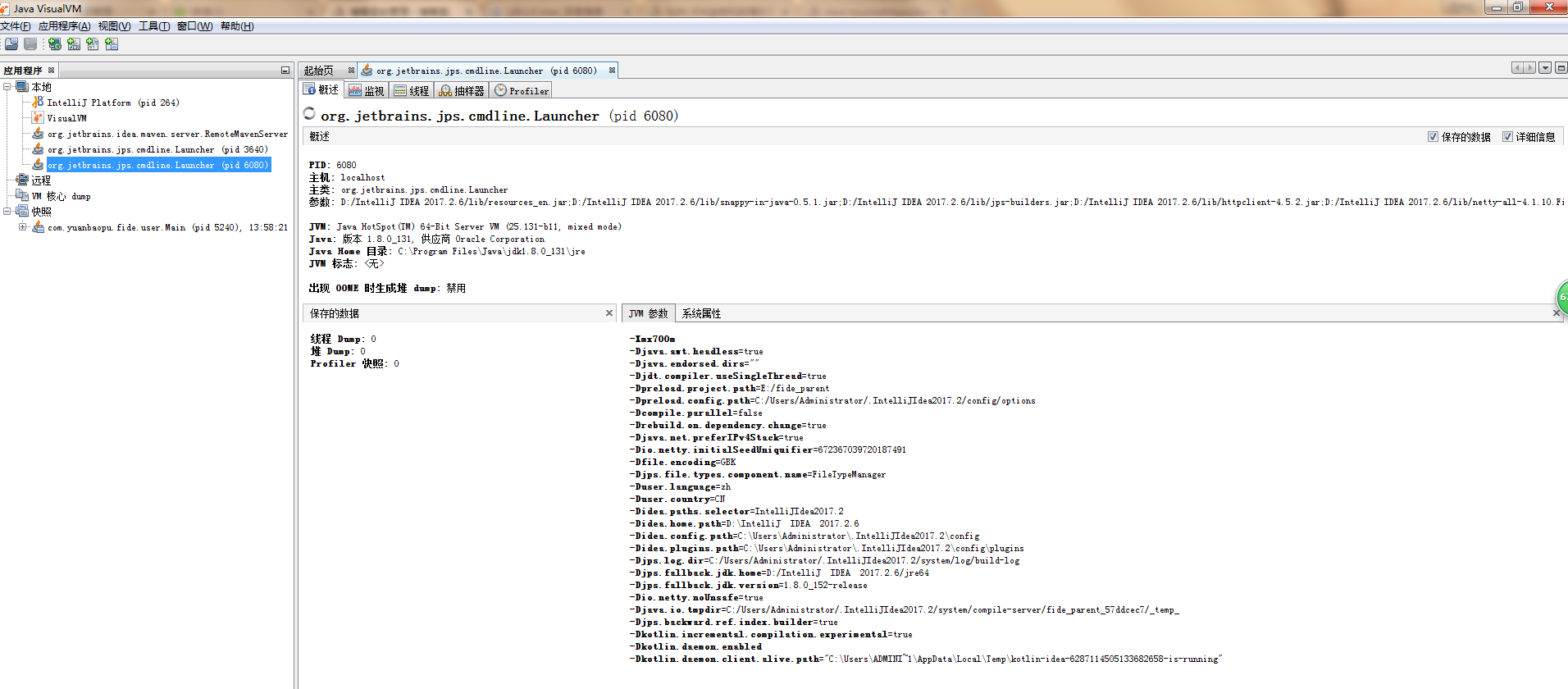The width and height of the screenshot is (1568, 689).
Task: Open the 文件(F) menu
Action: pos(16,26)
